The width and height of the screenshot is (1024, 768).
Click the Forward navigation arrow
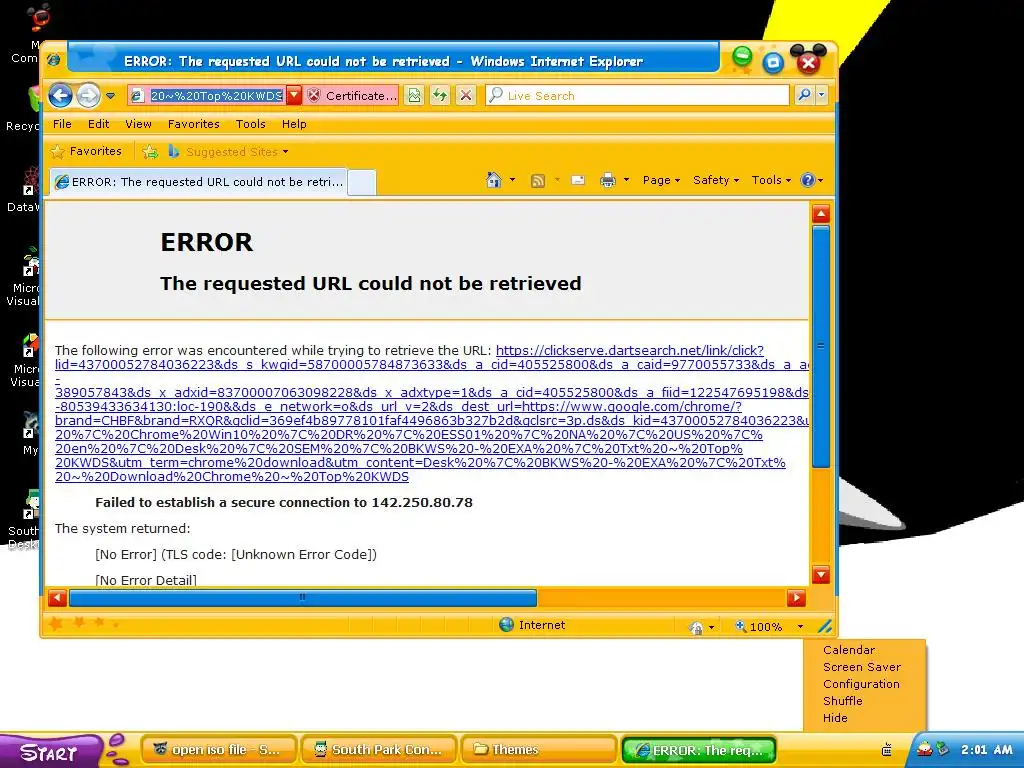(x=88, y=96)
